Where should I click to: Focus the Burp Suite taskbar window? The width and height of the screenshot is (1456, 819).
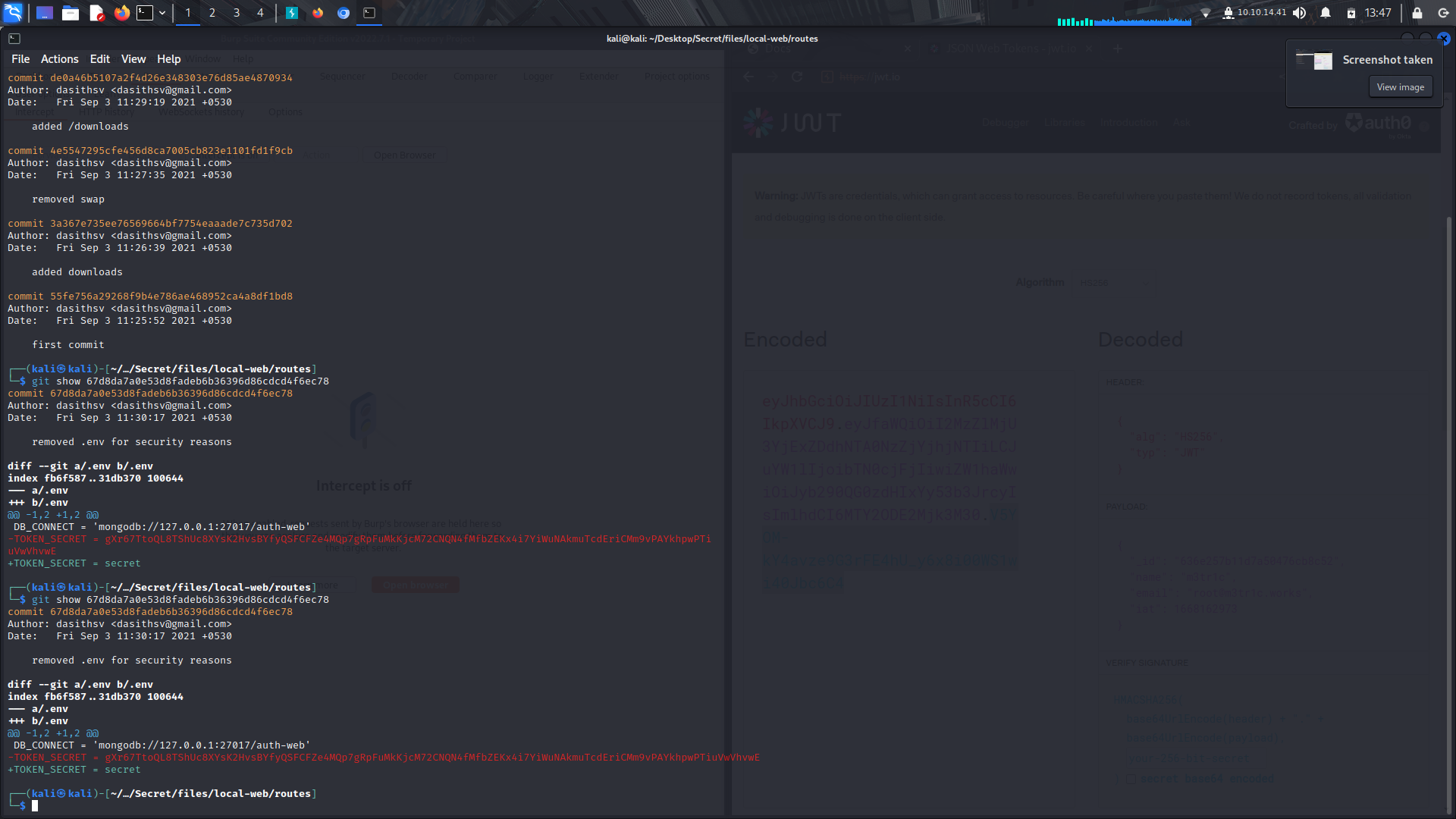292,13
